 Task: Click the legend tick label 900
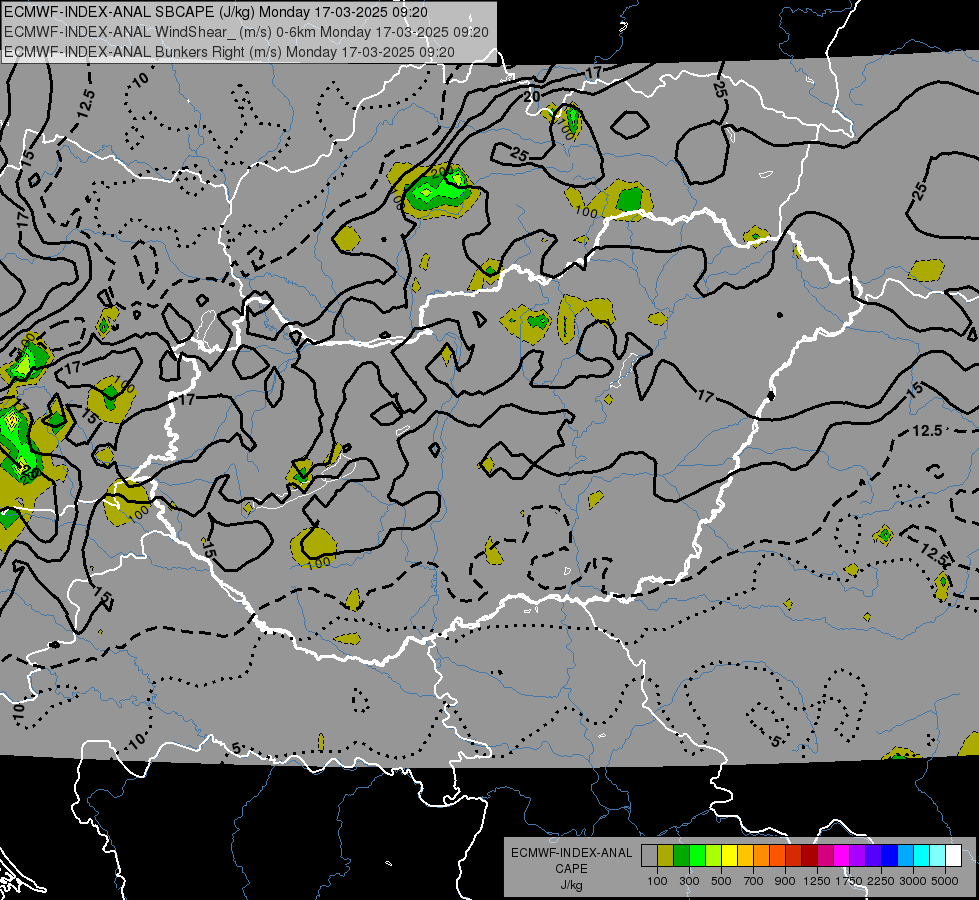point(785,881)
